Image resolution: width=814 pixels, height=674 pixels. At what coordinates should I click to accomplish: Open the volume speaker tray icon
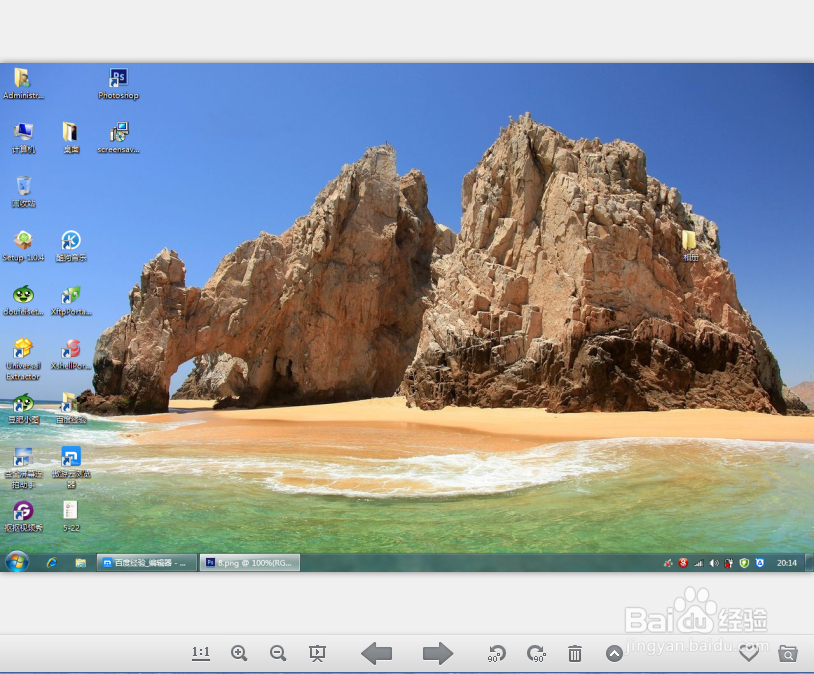tap(714, 563)
